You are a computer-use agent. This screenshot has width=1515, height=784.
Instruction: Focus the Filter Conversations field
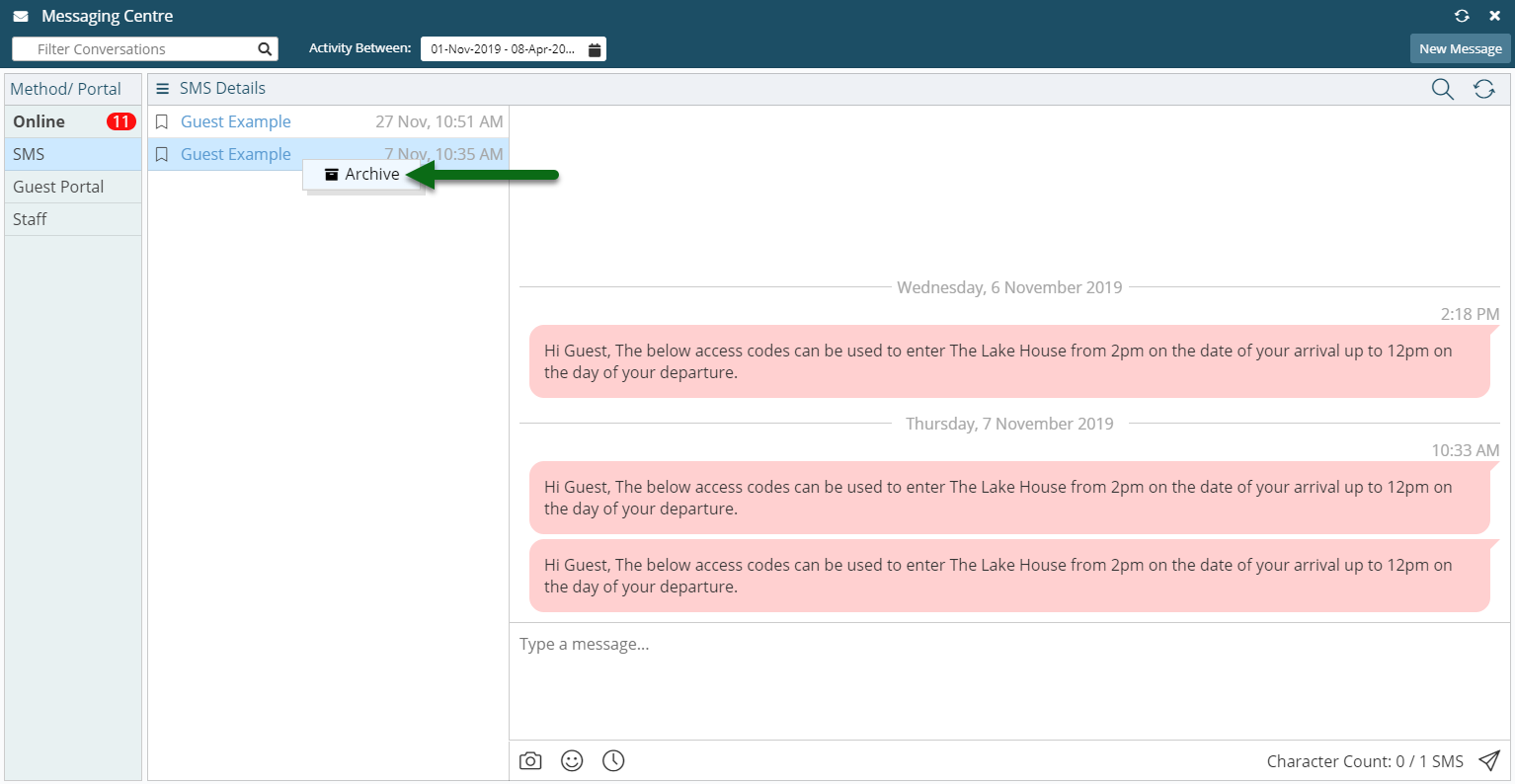coord(145,49)
